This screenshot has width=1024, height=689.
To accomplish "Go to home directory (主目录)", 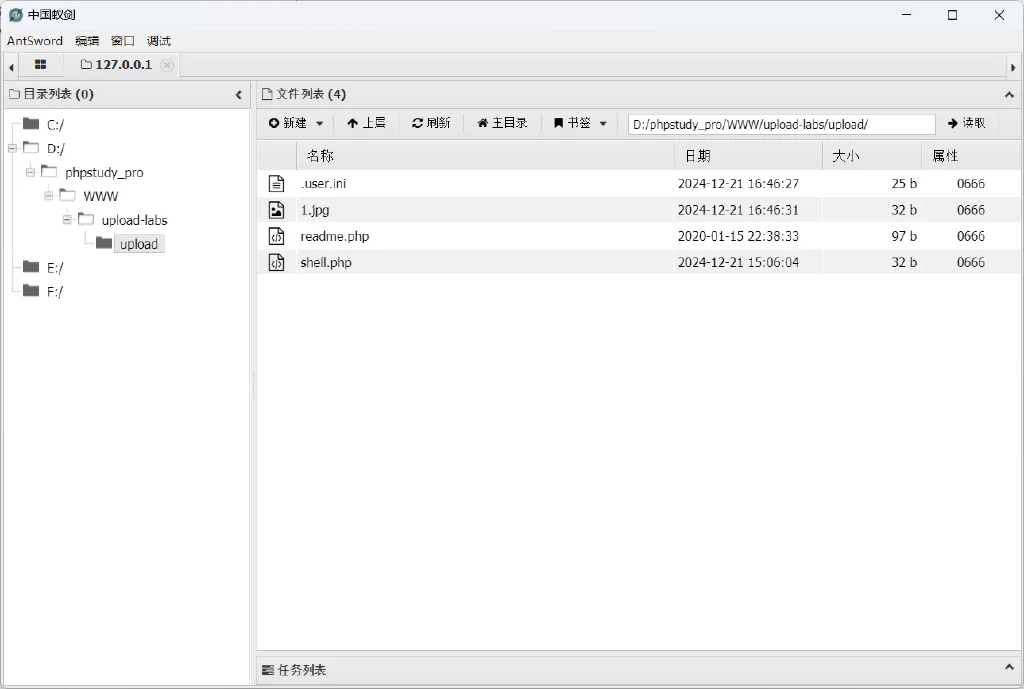I will tap(502, 123).
